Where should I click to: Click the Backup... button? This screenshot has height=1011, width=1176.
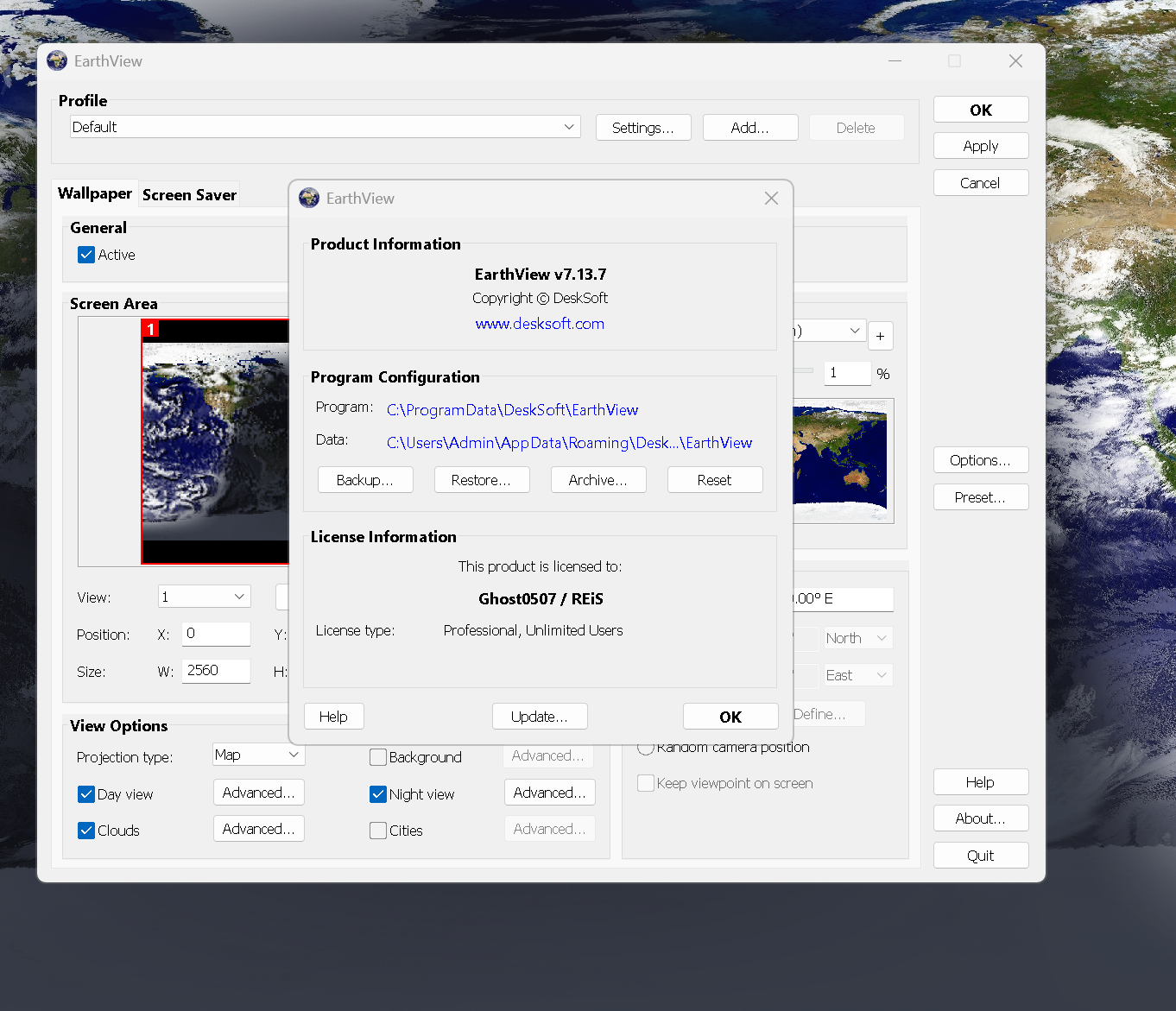[x=365, y=480]
